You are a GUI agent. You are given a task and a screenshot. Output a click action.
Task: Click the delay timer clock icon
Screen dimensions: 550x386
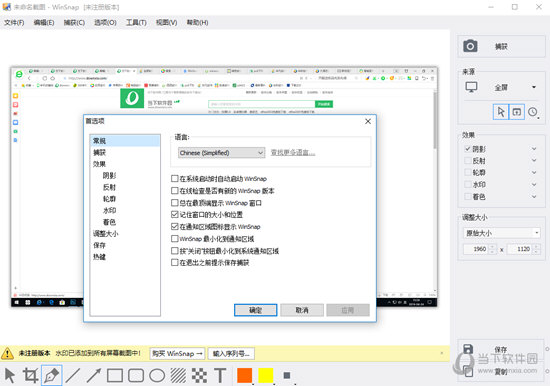point(533,112)
